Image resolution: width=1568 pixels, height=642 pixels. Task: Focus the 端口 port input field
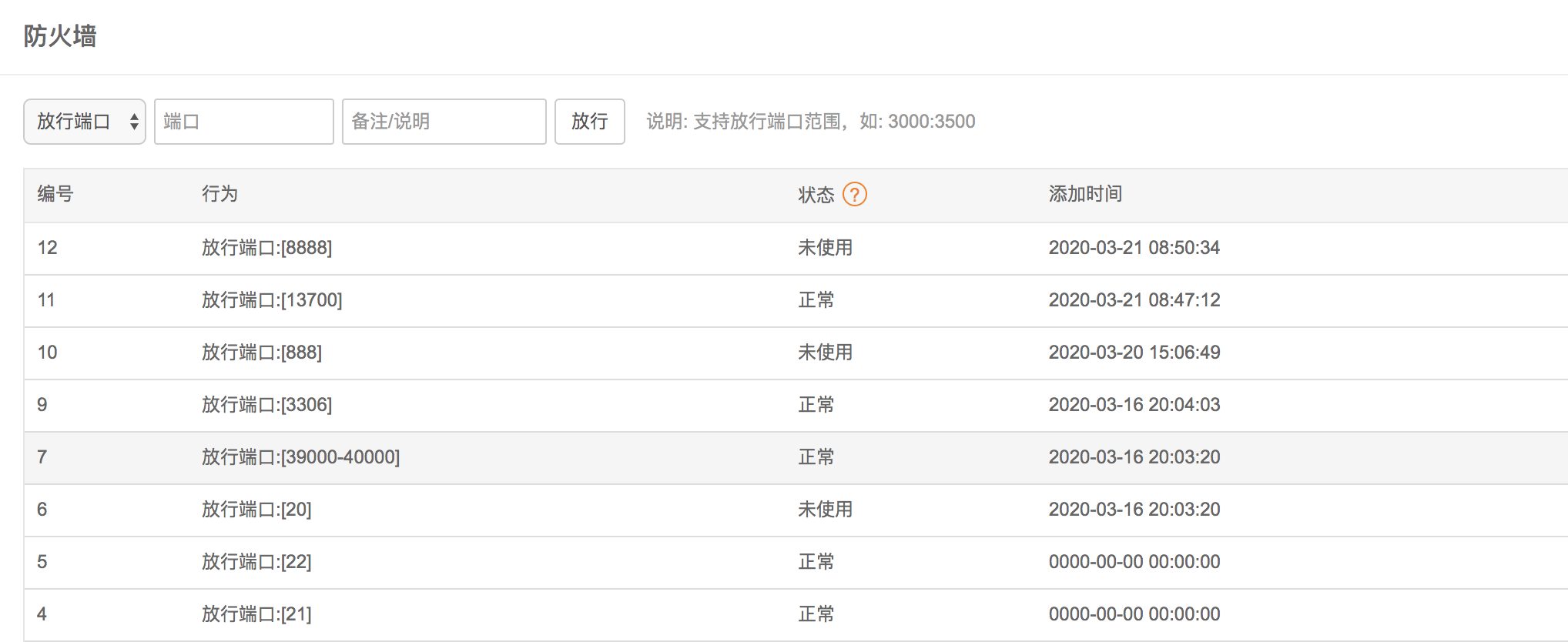click(243, 122)
